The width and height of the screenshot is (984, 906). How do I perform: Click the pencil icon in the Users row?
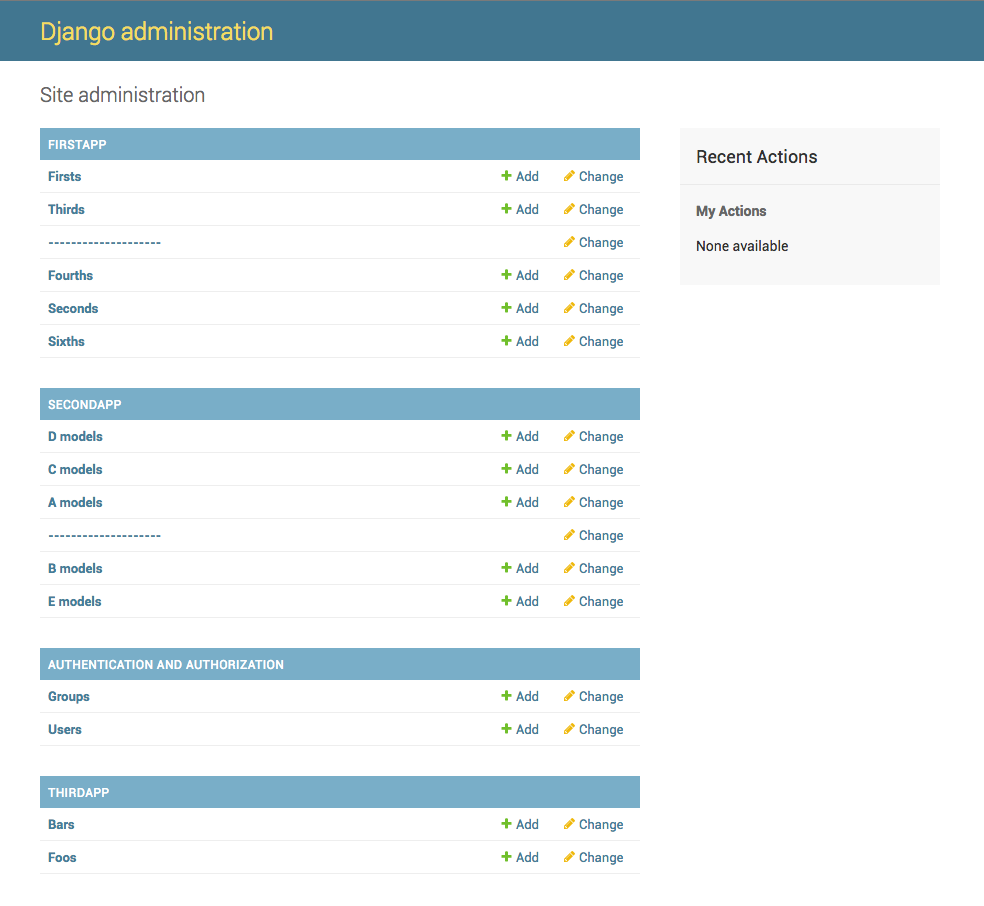tap(569, 728)
